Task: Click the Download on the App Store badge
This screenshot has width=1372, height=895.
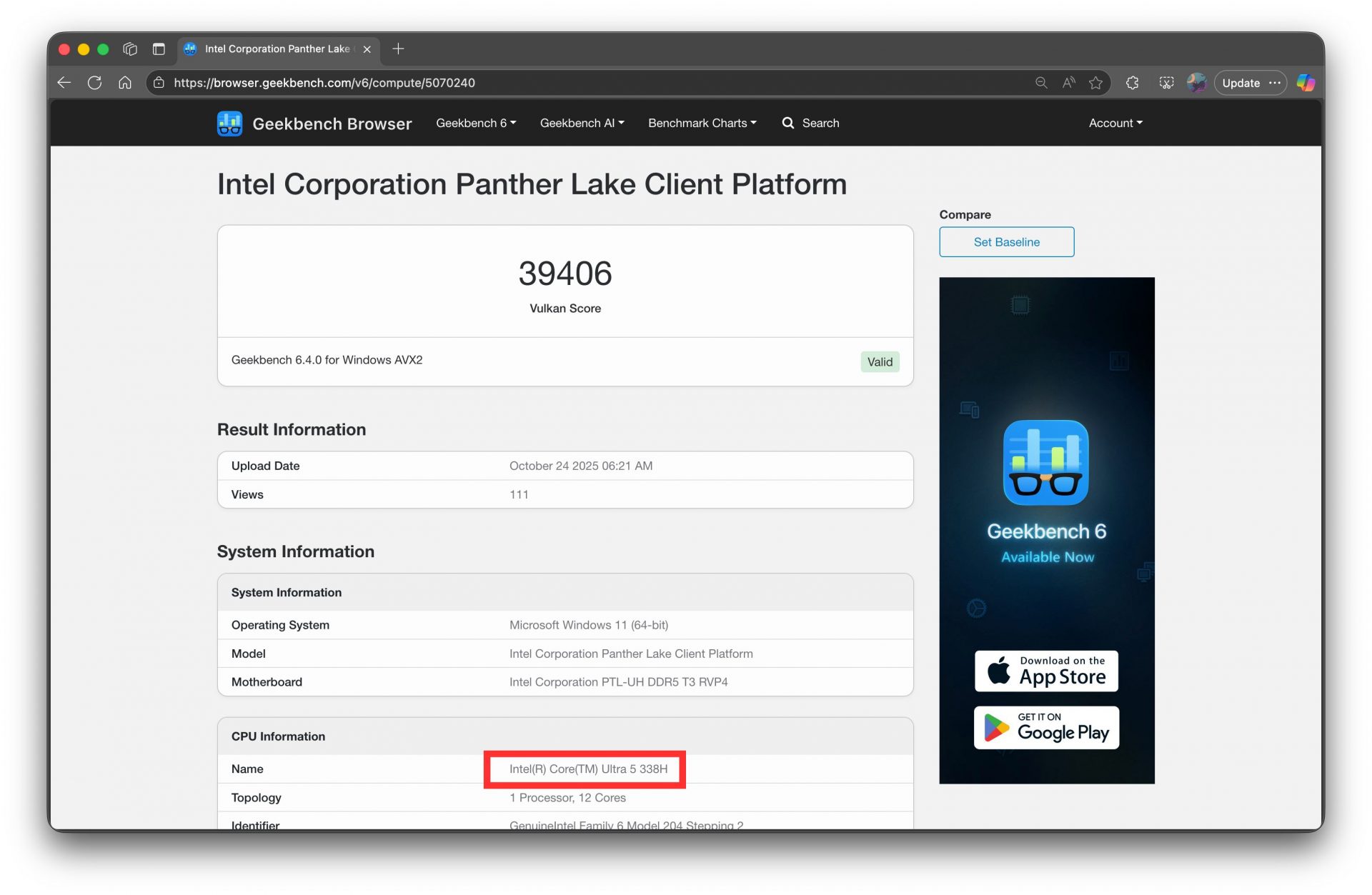Action: 1045,671
